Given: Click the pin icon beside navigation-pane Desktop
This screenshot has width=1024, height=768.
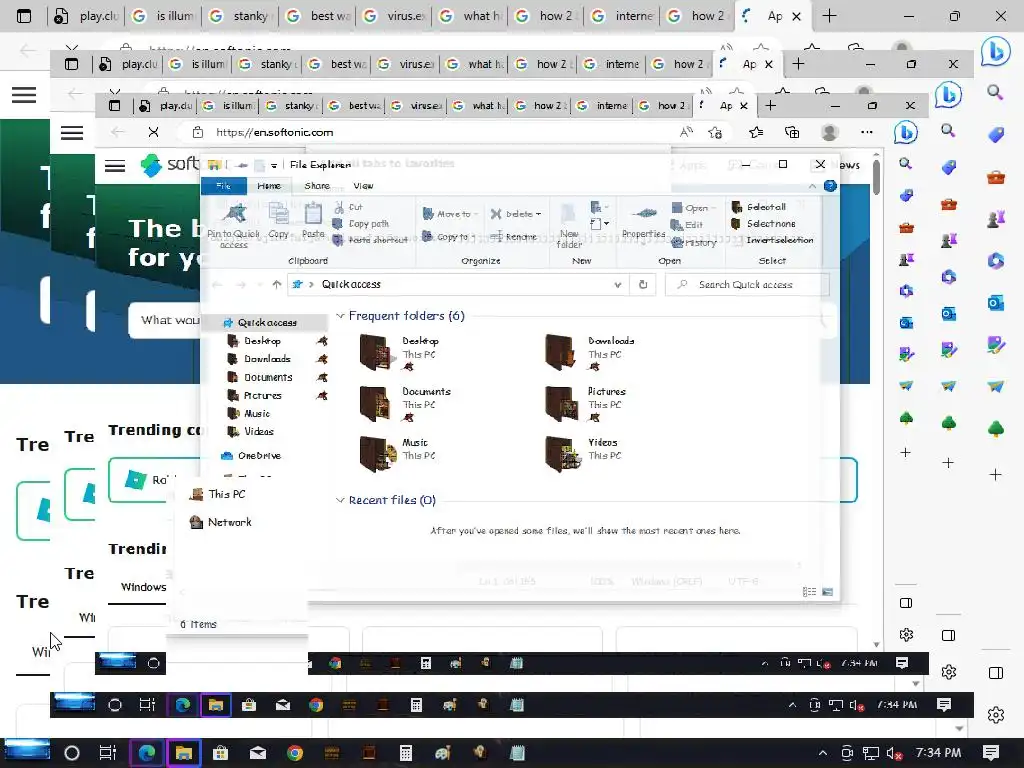Looking at the screenshot, I should click(x=321, y=341).
